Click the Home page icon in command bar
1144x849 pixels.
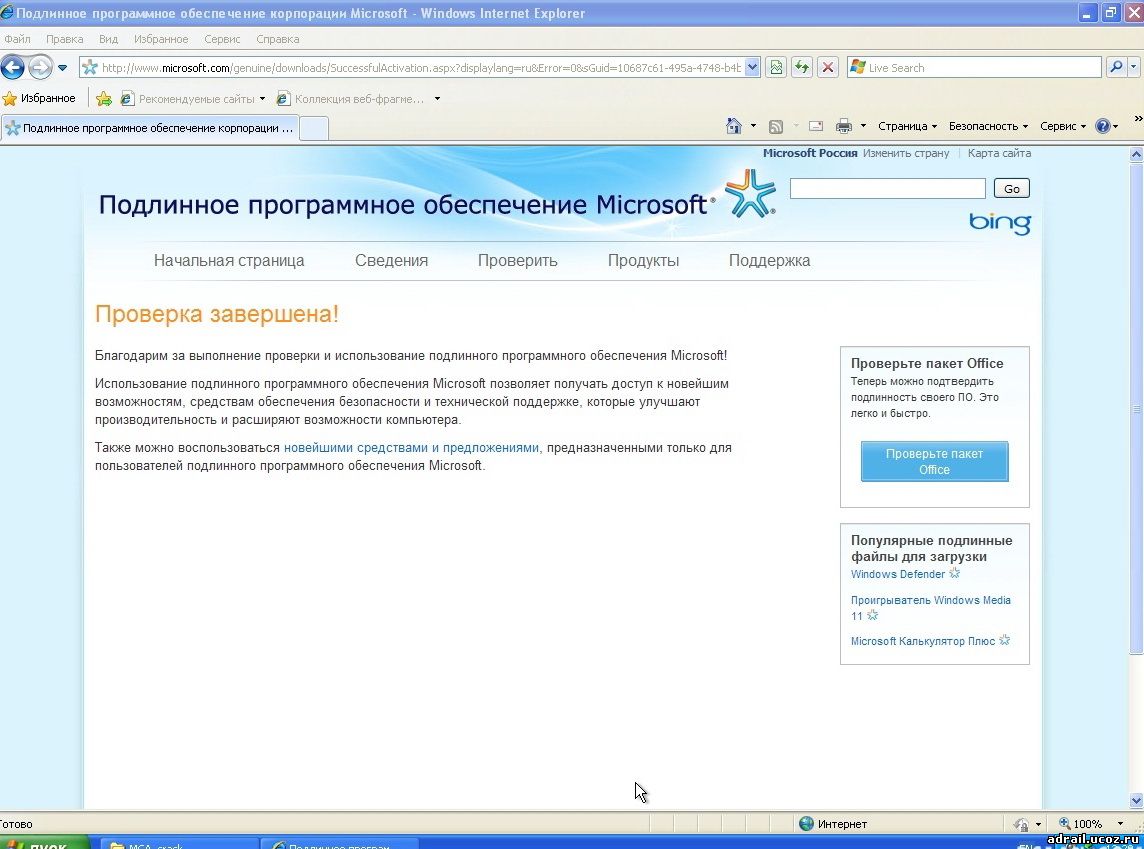coord(734,126)
